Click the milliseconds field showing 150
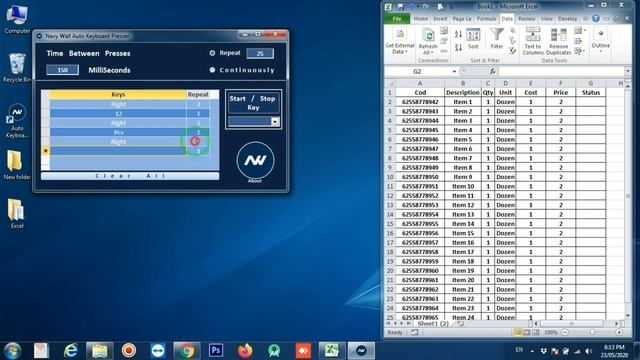Image resolution: width=640 pixels, height=360 pixels. click(x=62, y=70)
